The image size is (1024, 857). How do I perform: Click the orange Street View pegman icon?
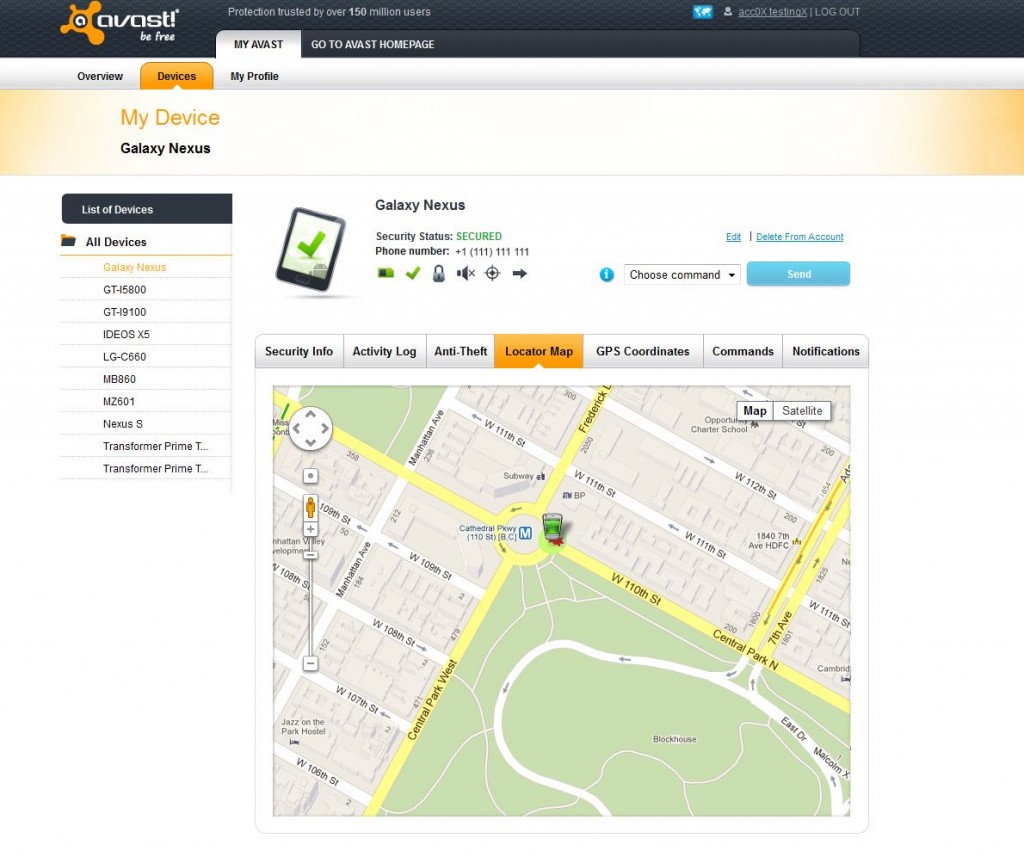pos(311,505)
